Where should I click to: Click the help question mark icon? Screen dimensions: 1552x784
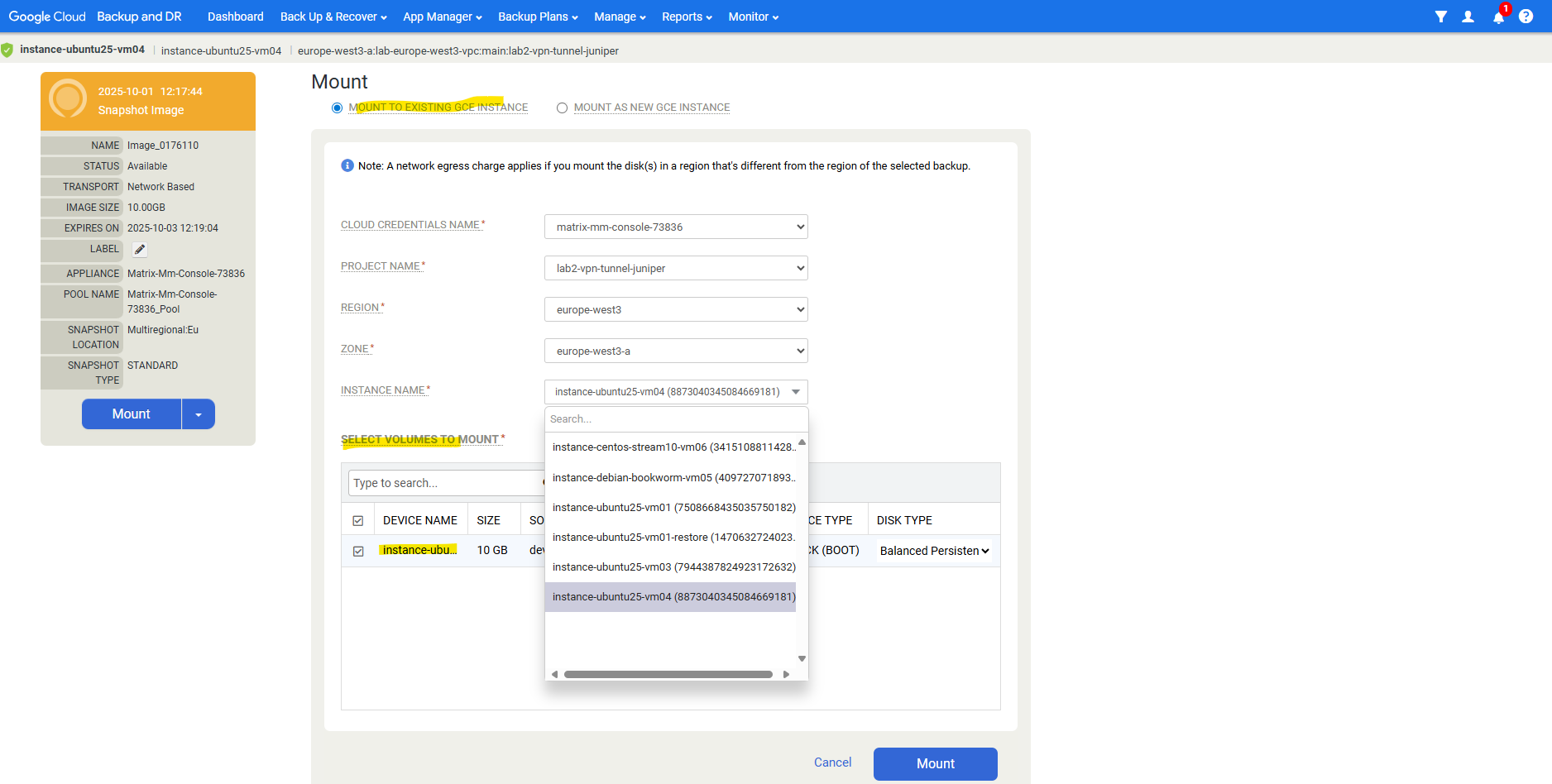coord(1526,17)
